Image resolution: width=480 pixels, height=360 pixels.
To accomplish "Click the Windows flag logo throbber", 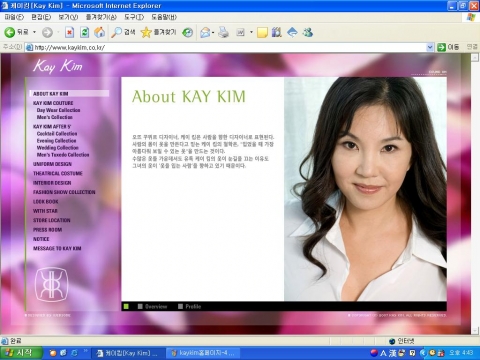I will 471,17.
